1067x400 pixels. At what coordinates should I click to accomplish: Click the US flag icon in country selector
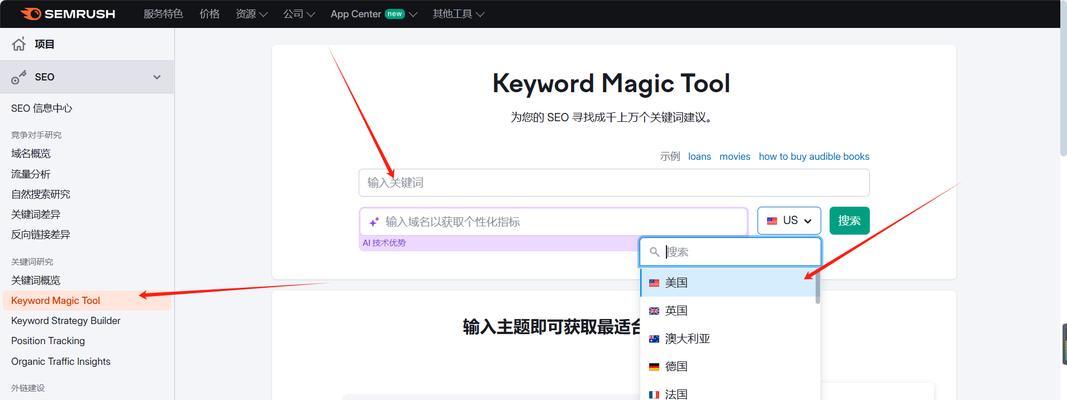tap(772, 220)
